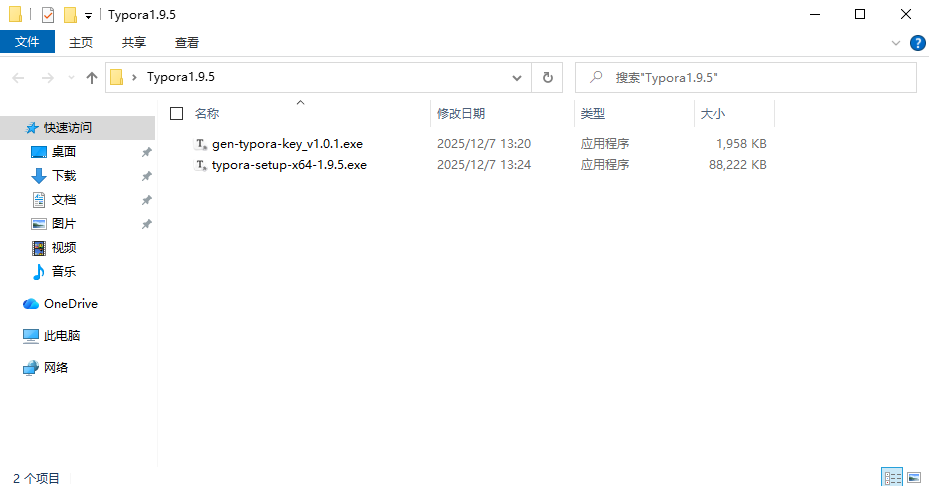Viewport: 929px width, 486px height.
Task: Open 网络 in the navigation pane
Action: click(56, 367)
